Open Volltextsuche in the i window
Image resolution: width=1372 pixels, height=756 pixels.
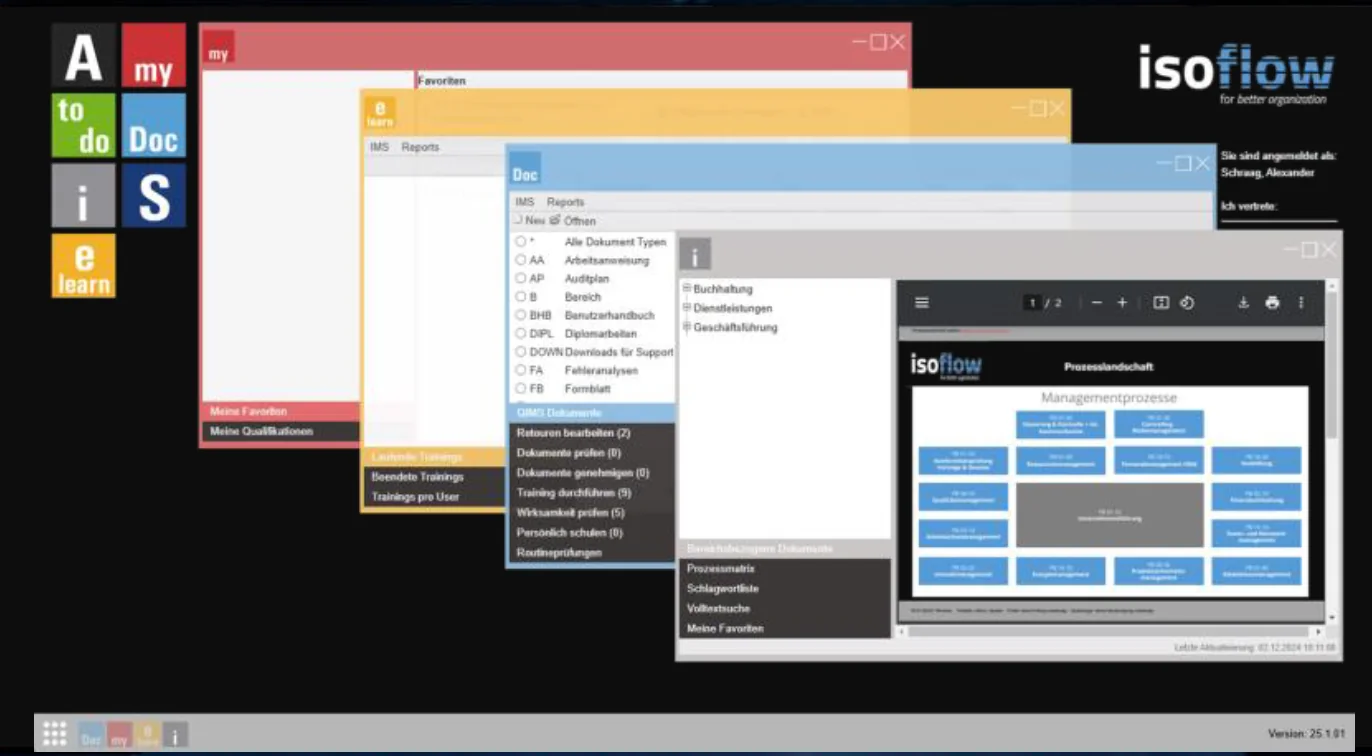(x=785, y=608)
